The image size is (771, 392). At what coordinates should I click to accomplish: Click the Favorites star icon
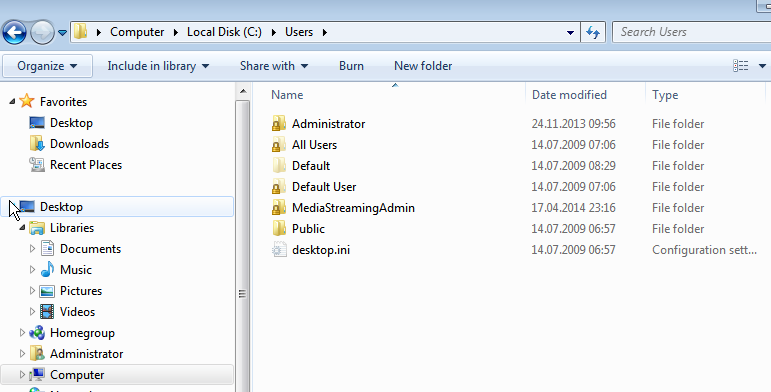27,101
